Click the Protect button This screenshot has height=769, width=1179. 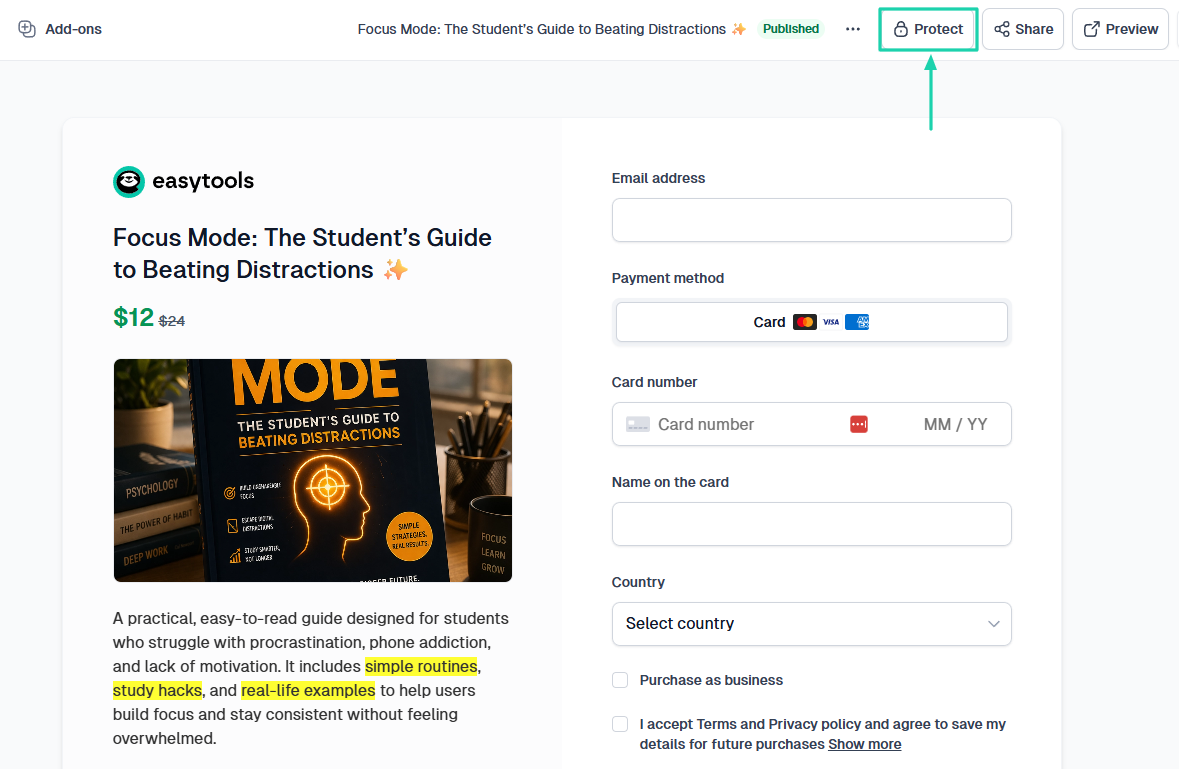point(929,29)
